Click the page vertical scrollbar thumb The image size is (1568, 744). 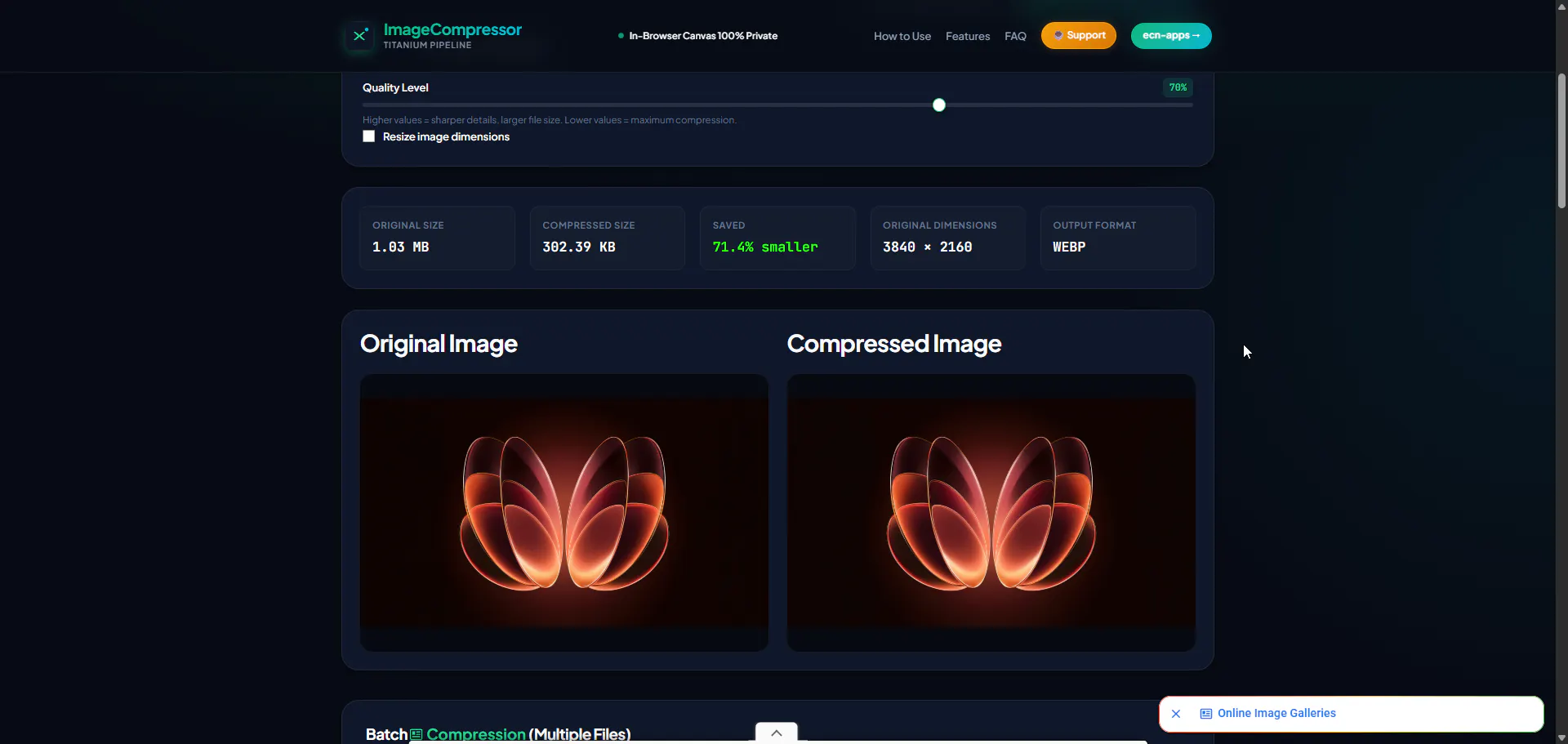(x=1561, y=140)
